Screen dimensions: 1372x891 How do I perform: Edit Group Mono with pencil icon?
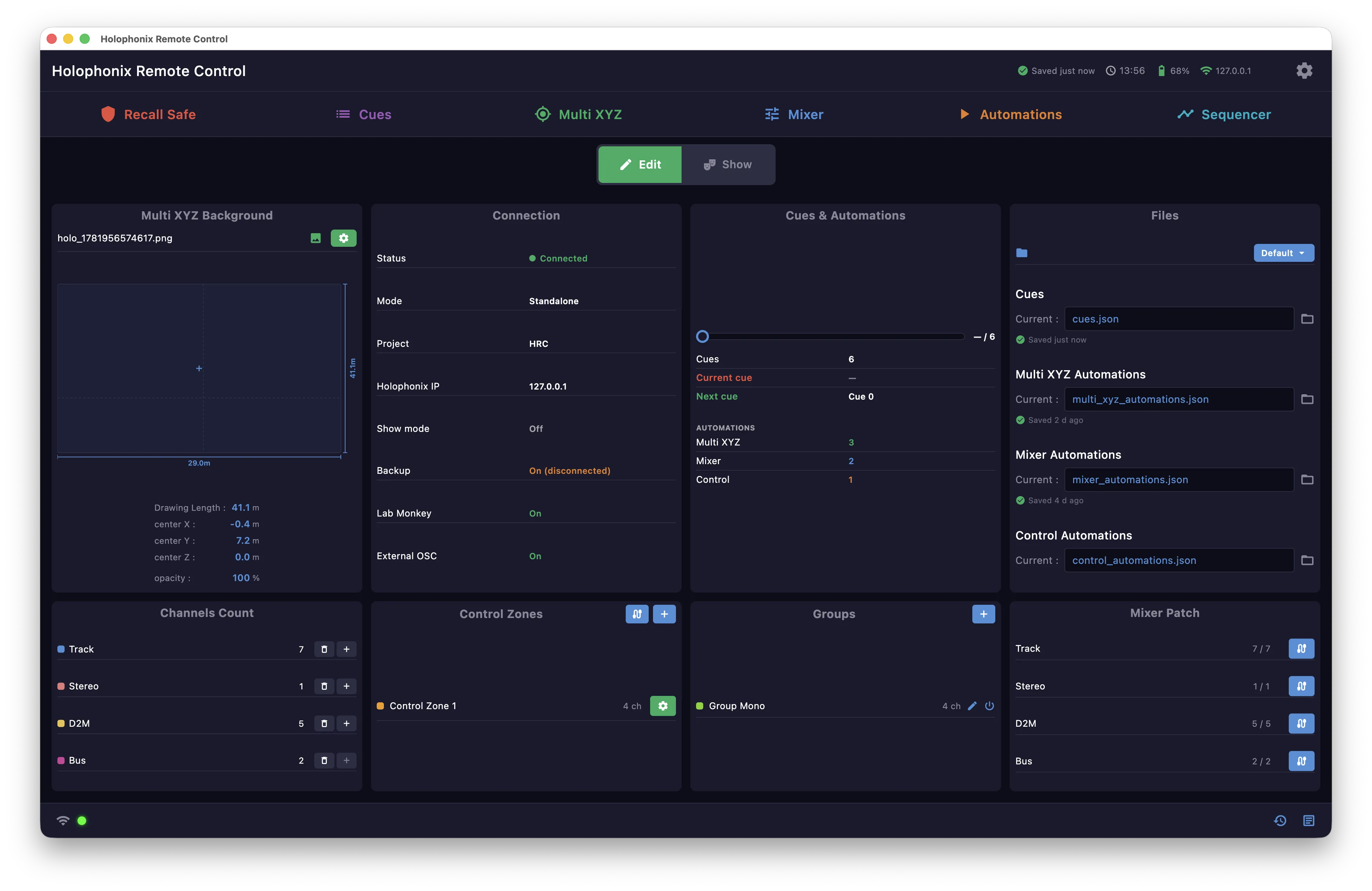(972, 706)
